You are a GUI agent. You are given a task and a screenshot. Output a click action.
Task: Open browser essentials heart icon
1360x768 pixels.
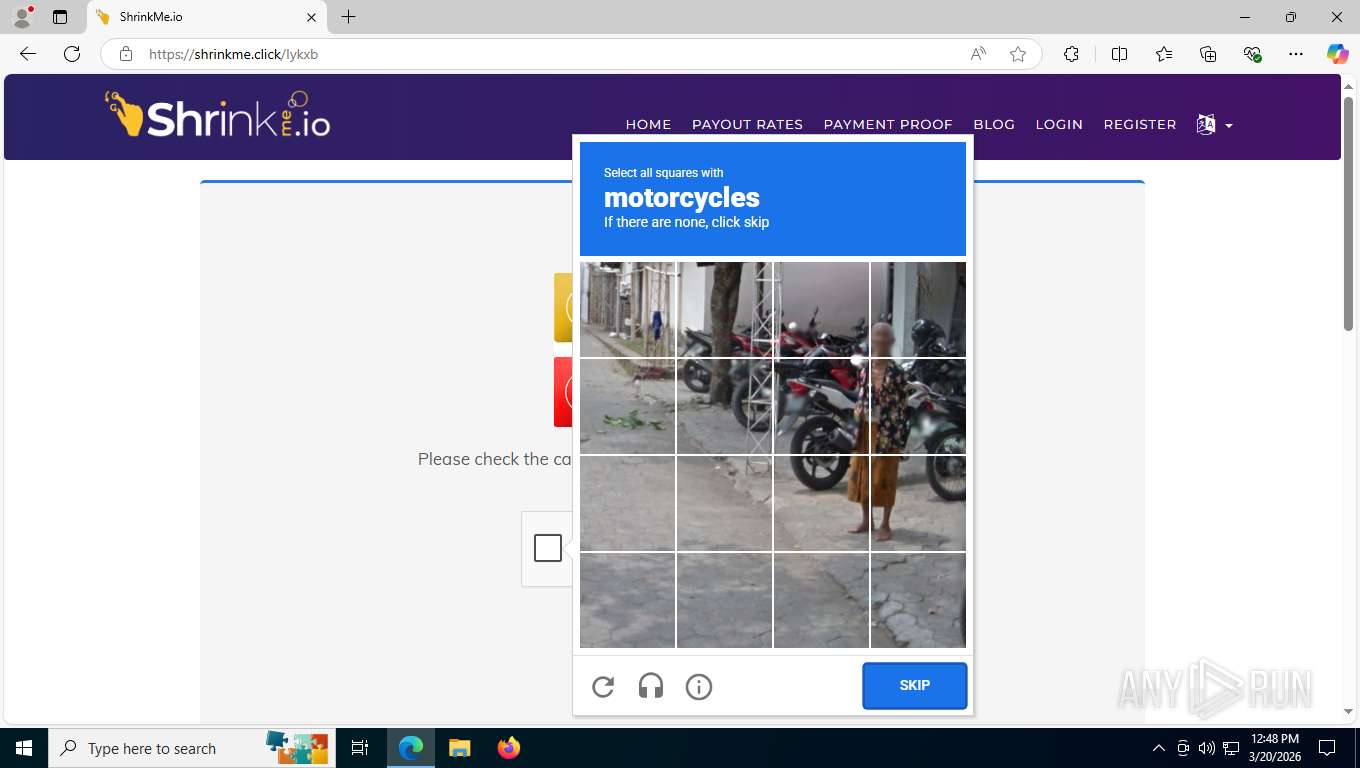(1252, 54)
